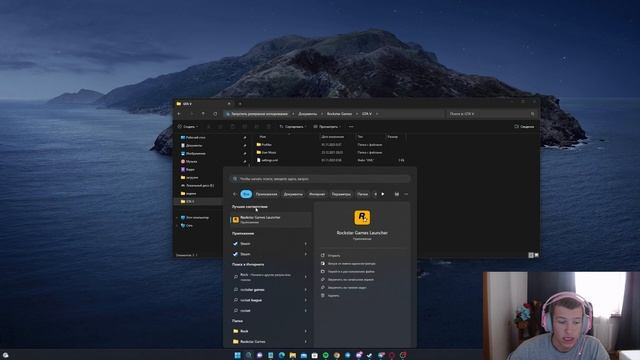
Task: Switch Explorer to large thumbnails view icon
Action: coord(536,255)
